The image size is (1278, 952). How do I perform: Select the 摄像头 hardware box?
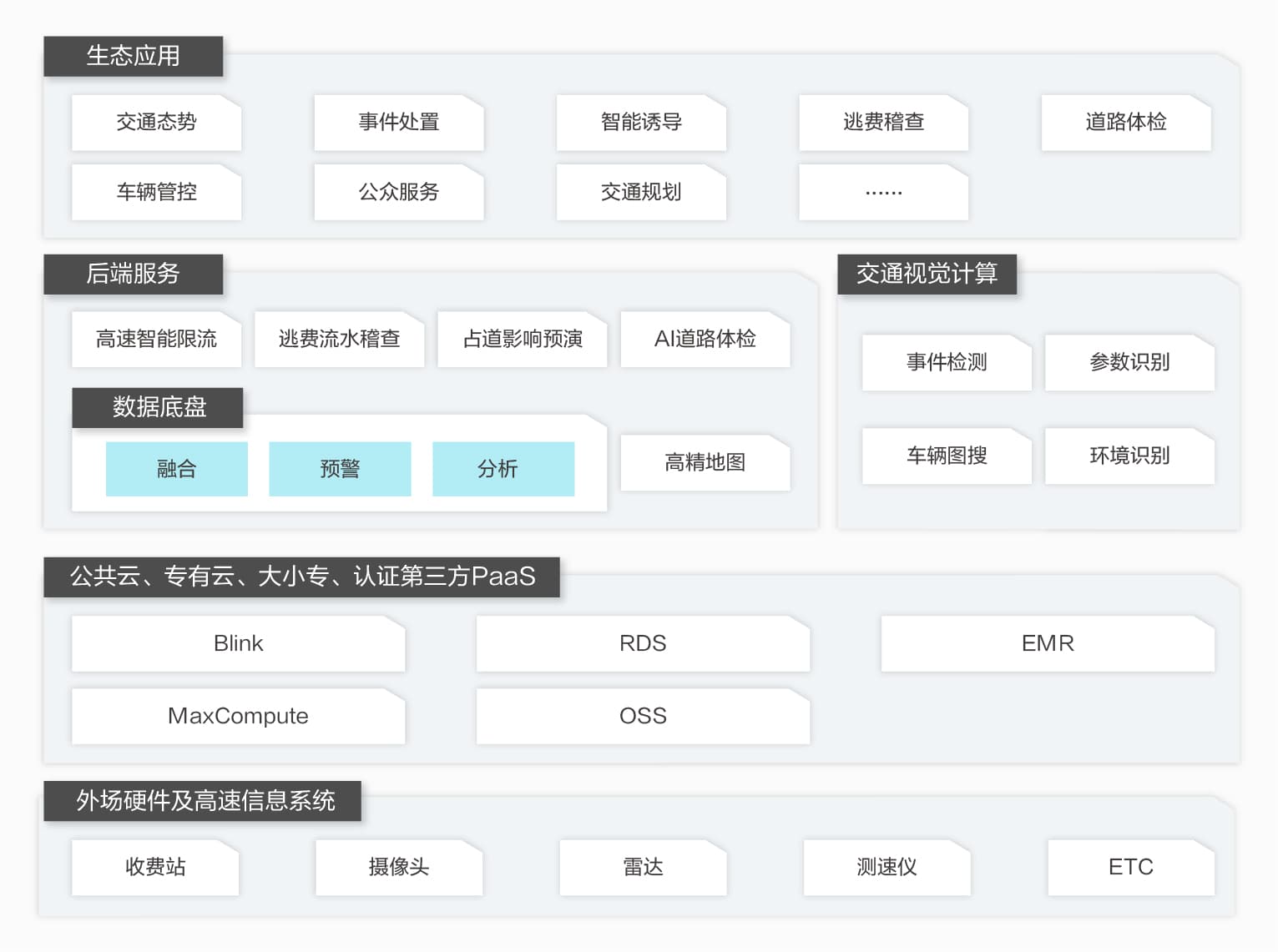[398, 867]
